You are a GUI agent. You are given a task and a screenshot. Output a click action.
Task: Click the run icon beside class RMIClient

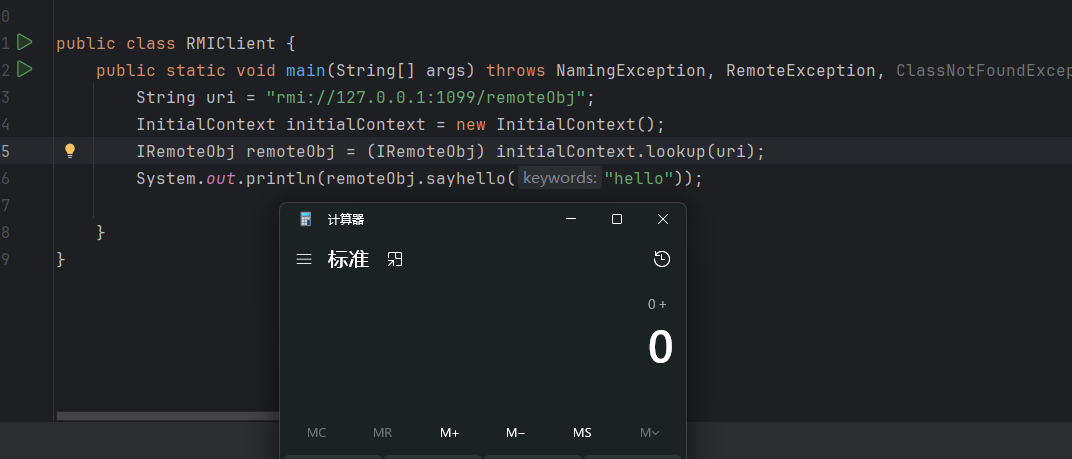[25, 43]
